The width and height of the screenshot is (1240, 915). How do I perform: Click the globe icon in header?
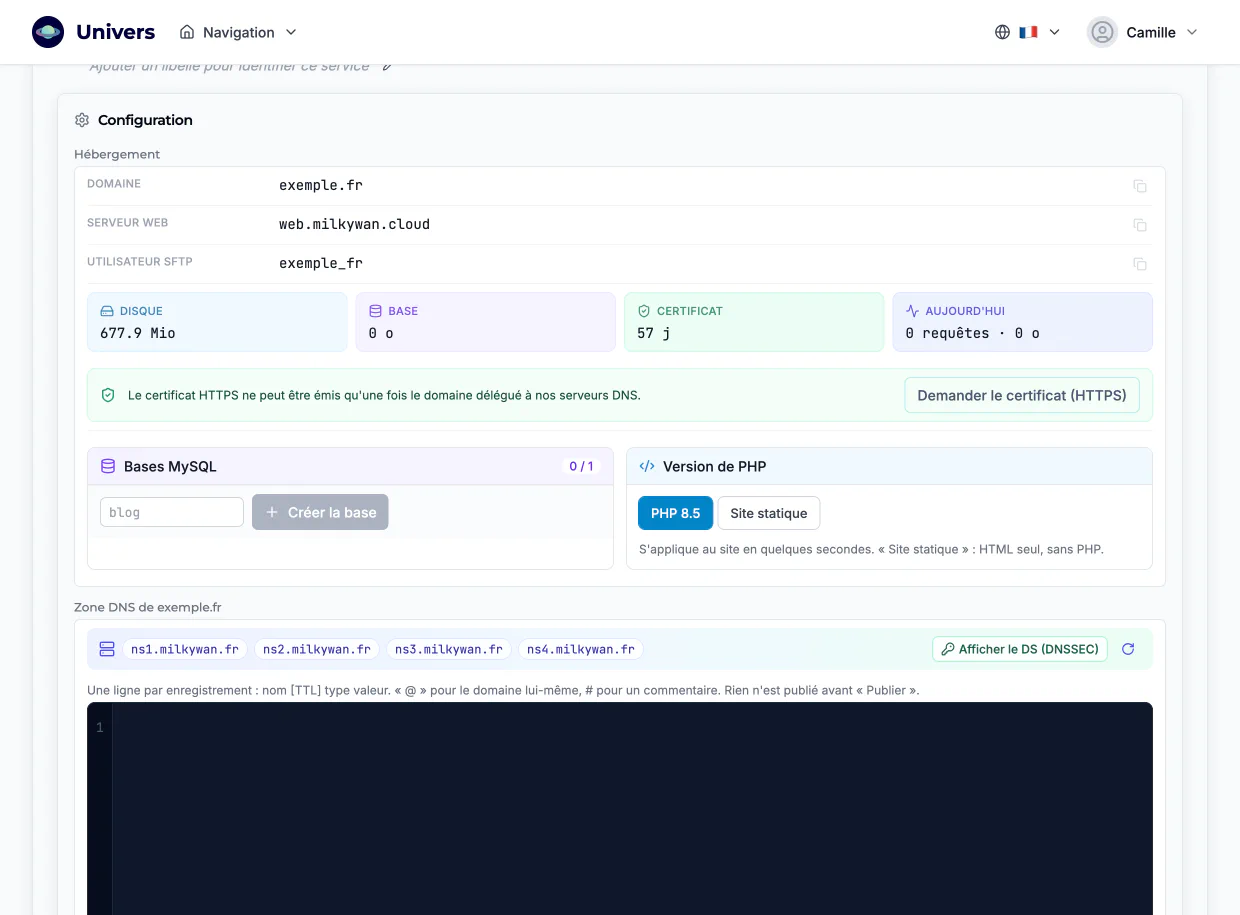[1002, 32]
